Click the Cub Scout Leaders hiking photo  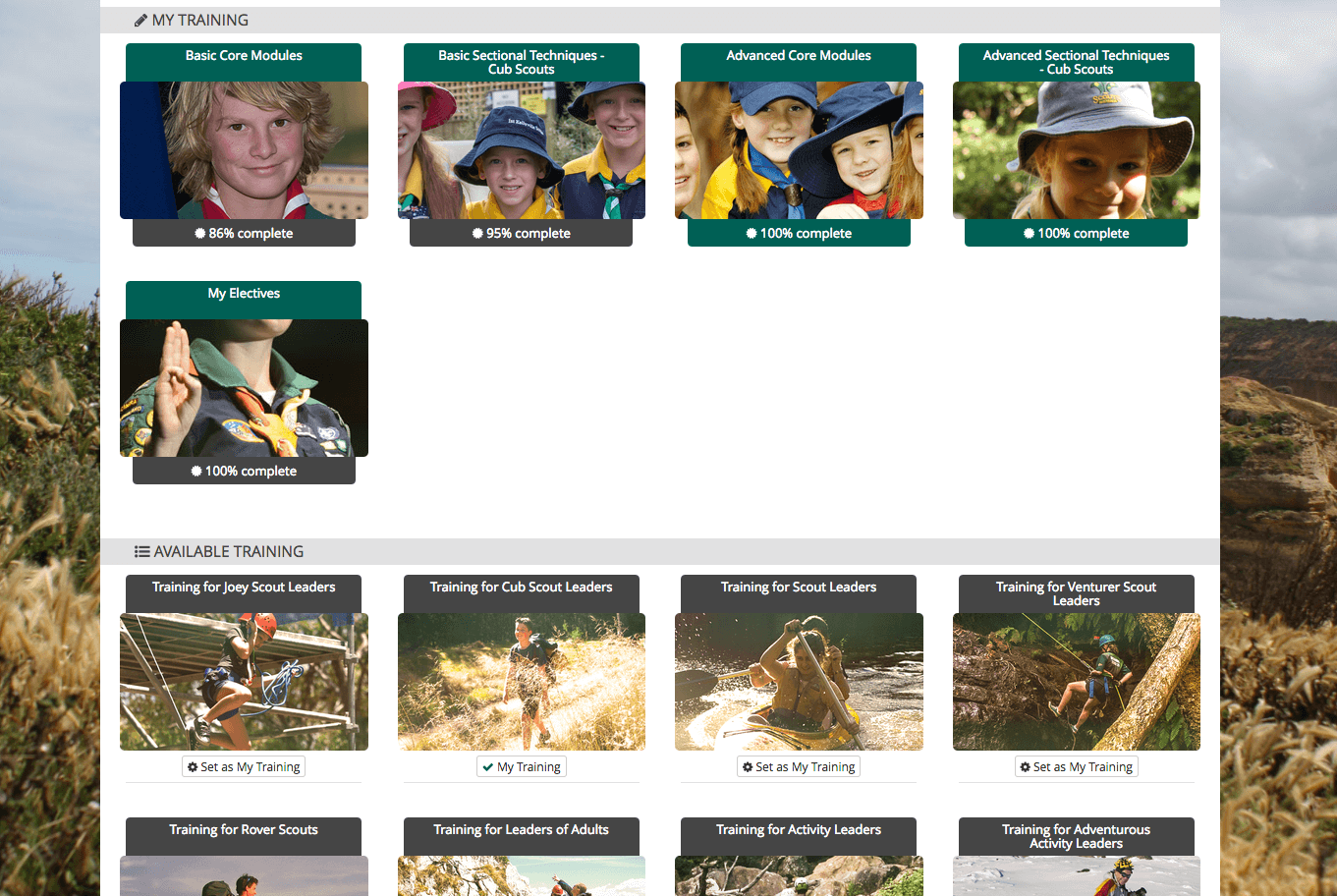pos(522,682)
